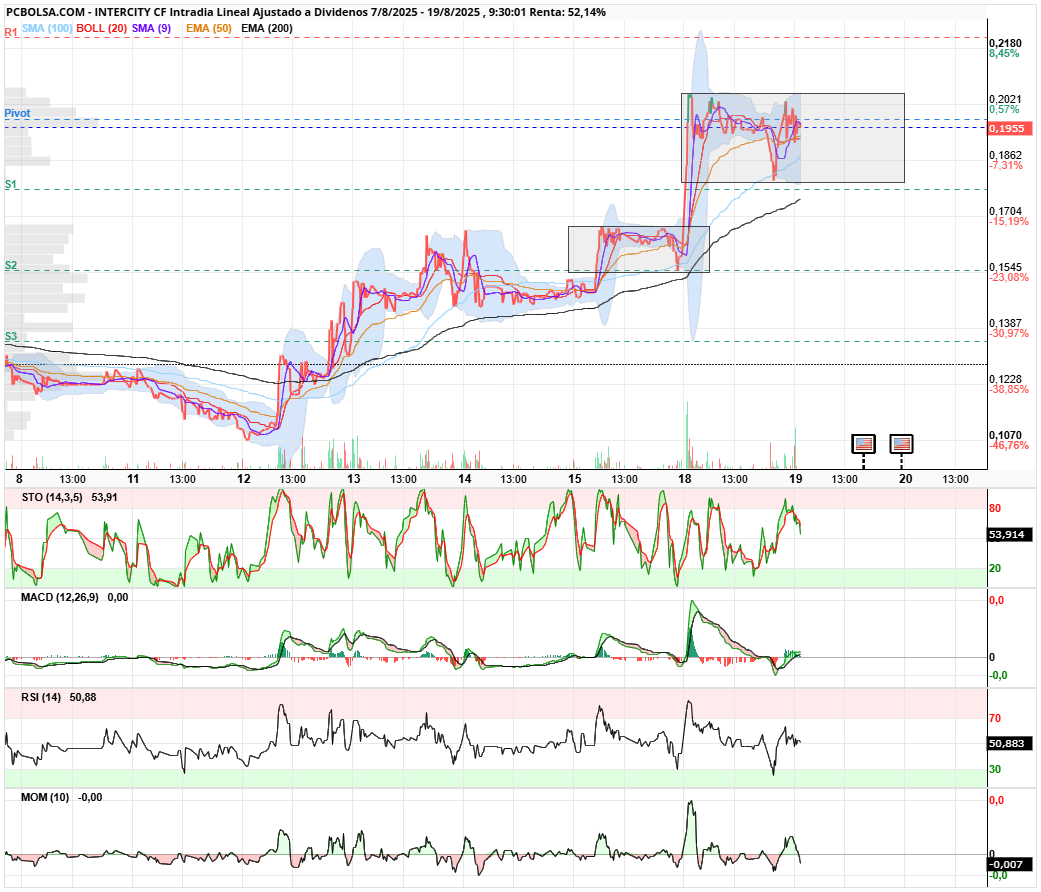Click the current price tag 0,1955

[1009, 128]
